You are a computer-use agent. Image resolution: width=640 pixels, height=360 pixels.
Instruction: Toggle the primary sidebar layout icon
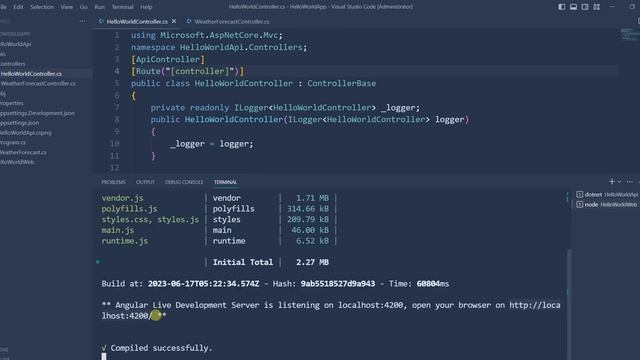tap(562, 7)
